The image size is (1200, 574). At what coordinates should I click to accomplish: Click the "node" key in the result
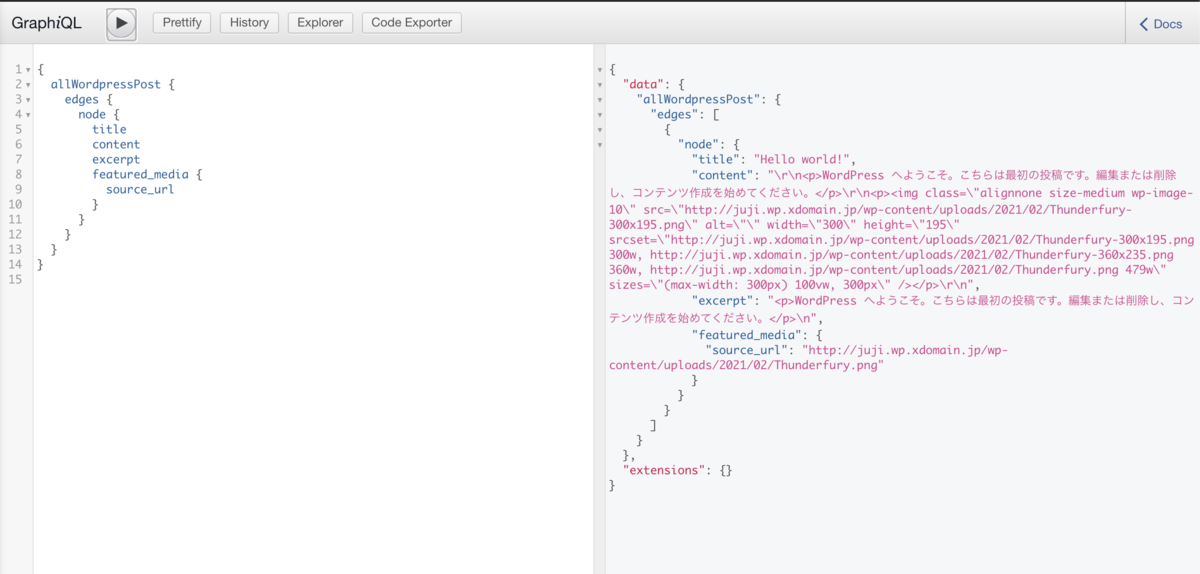698,145
